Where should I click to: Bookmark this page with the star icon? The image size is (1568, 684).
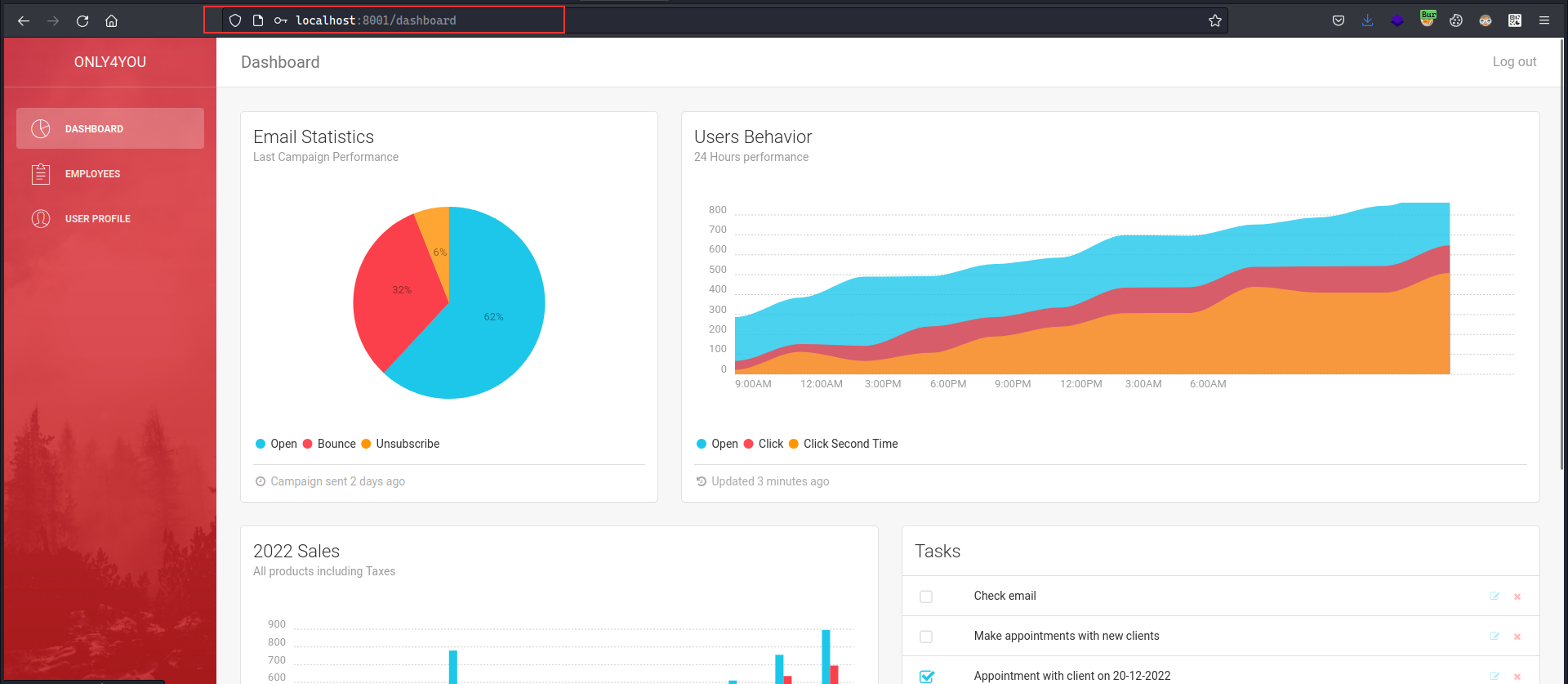pyautogui.click(x=1215, y=20)
